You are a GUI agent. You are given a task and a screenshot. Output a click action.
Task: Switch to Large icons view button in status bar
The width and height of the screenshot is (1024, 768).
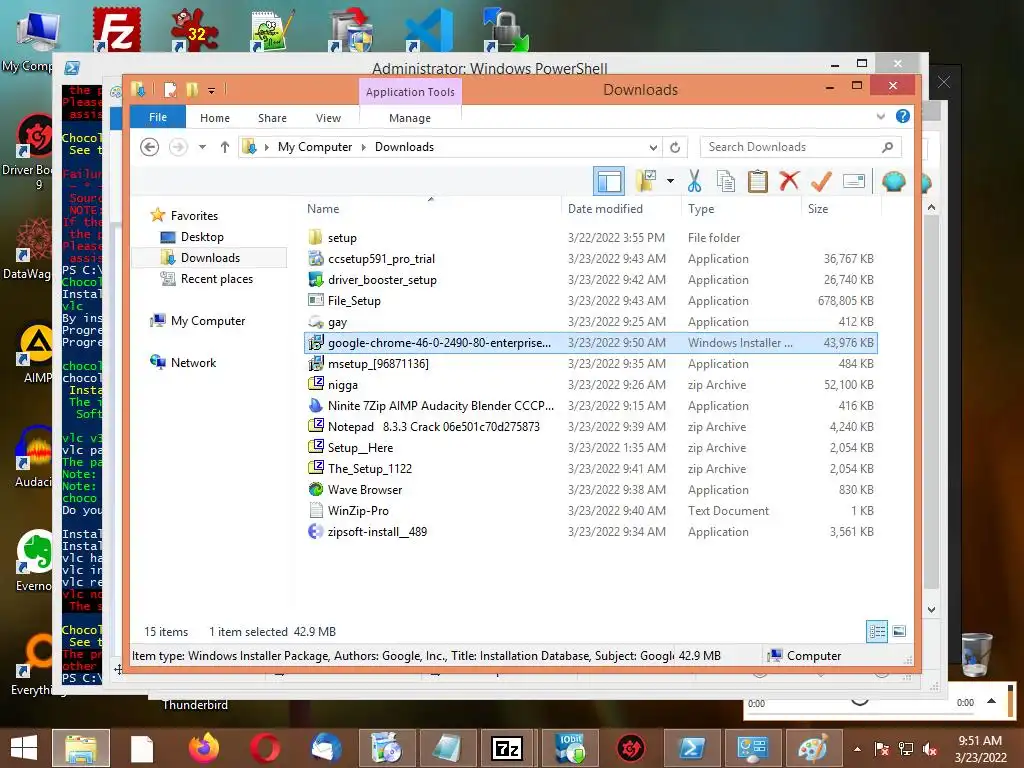[x=899, y=631]
